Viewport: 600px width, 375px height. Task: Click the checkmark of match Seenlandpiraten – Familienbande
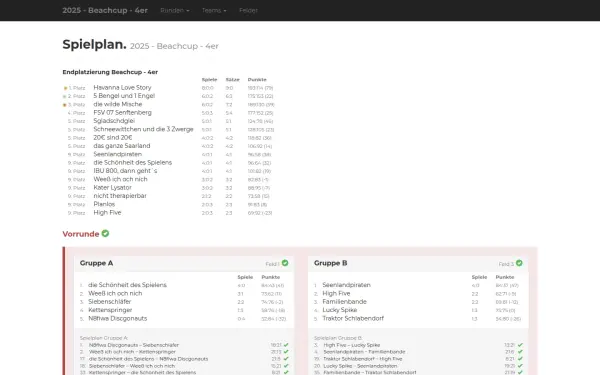click(520, 352)
